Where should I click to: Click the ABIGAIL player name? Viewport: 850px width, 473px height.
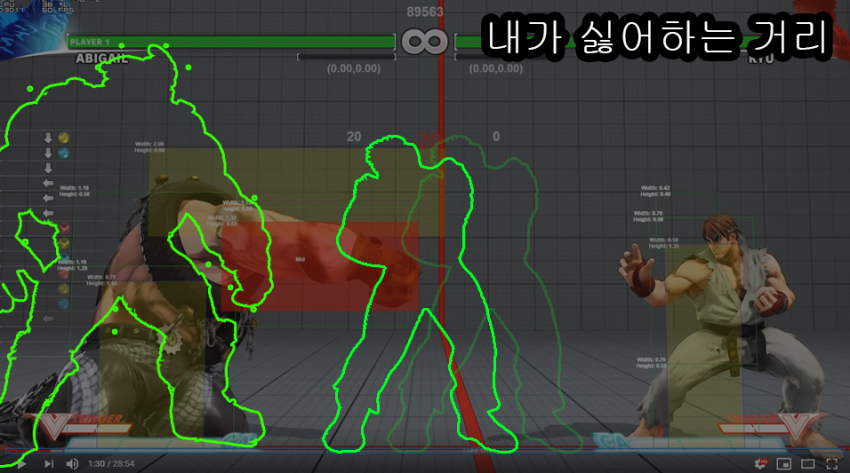click(102, 59)
